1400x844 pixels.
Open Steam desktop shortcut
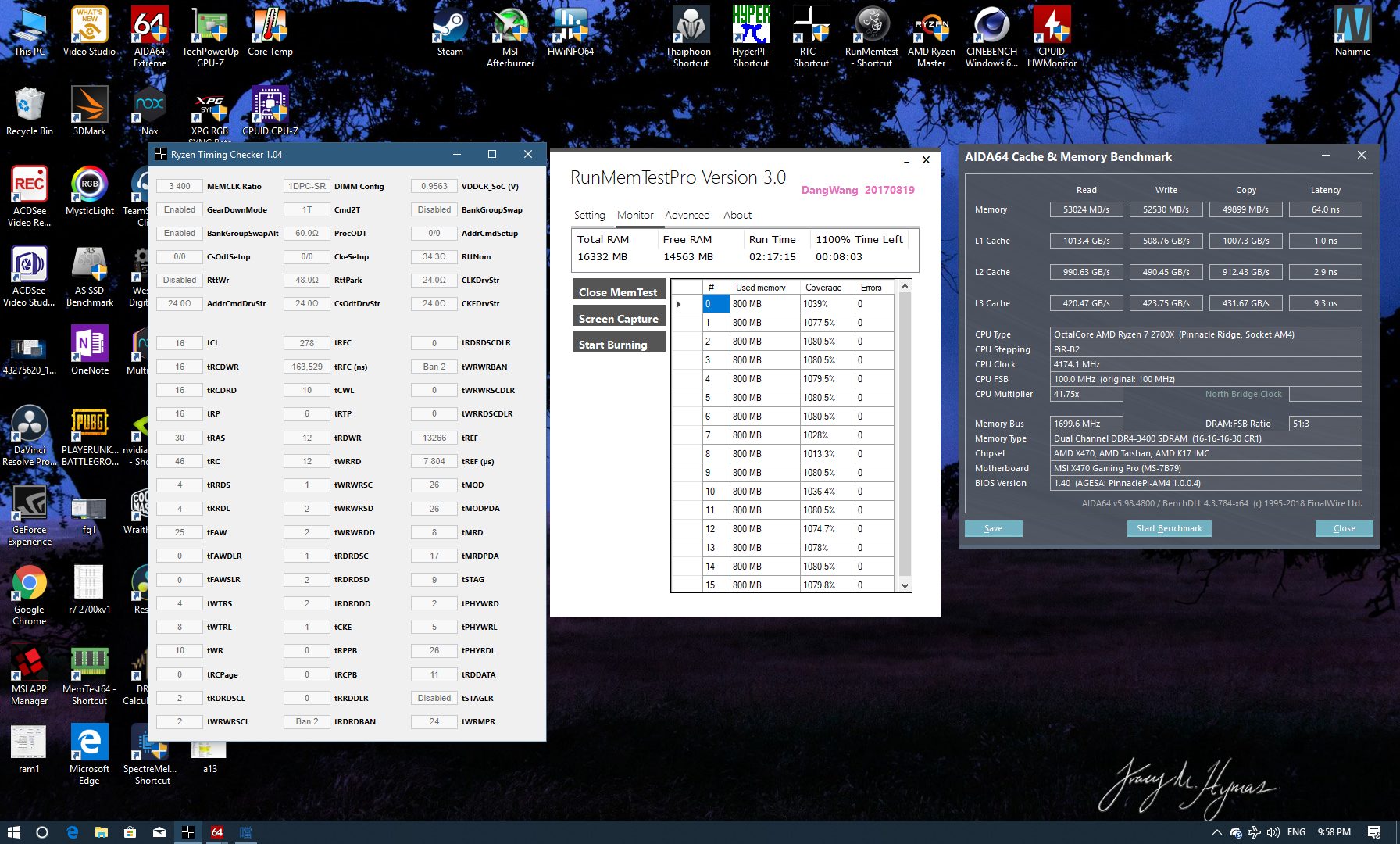[450, 31]
